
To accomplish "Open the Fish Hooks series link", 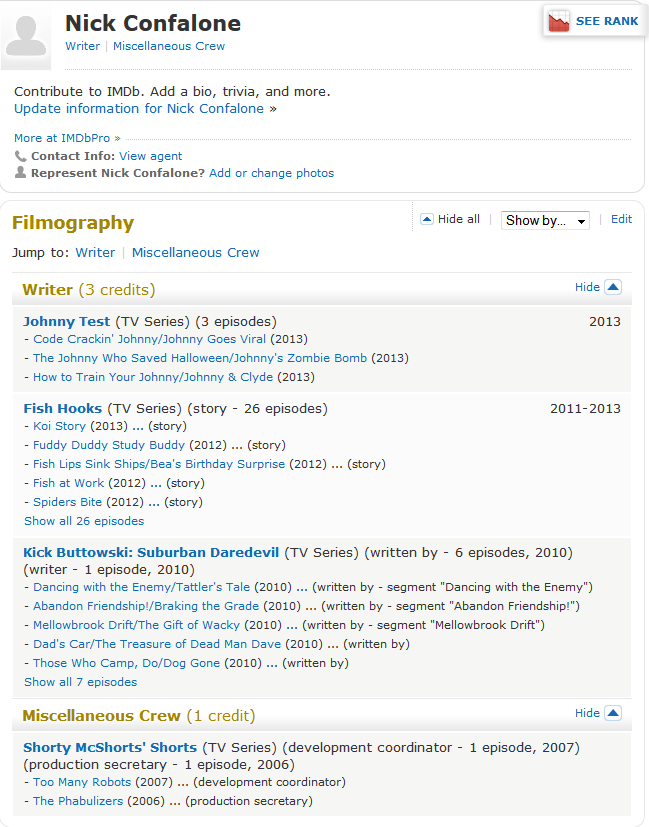I will (63, 409).
